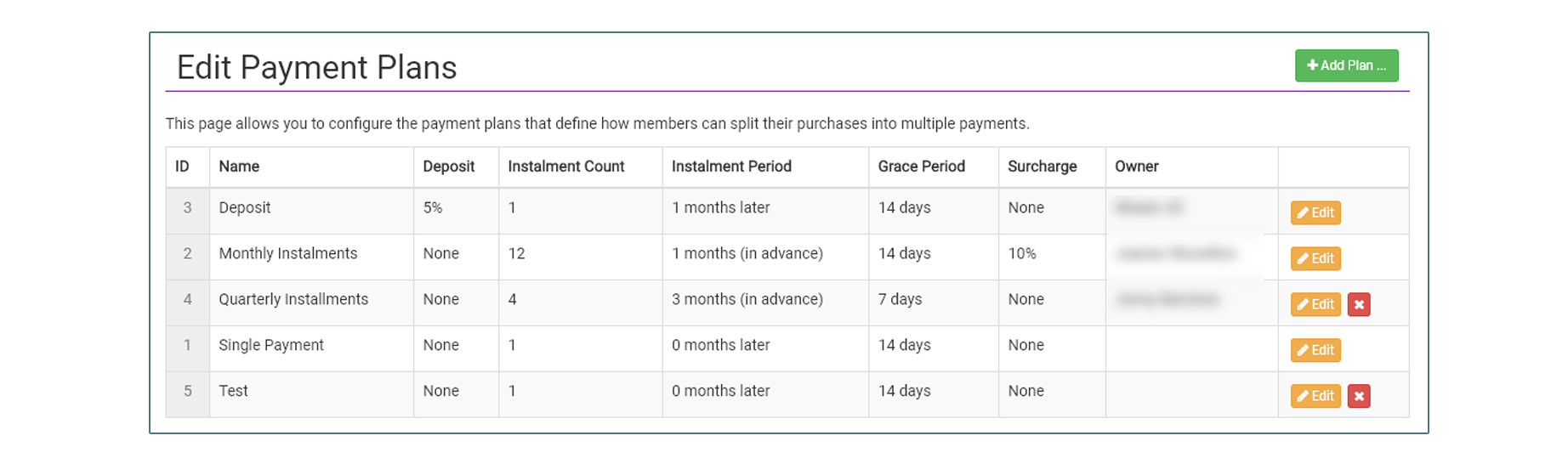
Task: Edit the Monthly Instalments plan
Action: pos(1315,258)
